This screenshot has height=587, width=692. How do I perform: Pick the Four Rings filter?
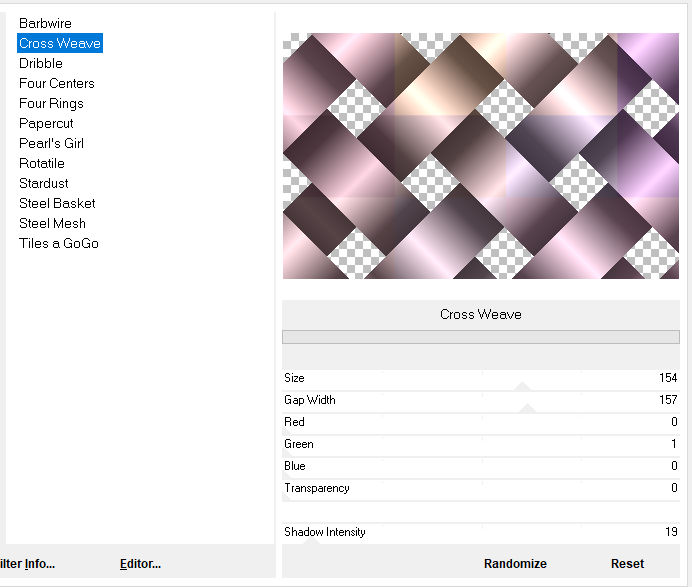coord(51,103)
